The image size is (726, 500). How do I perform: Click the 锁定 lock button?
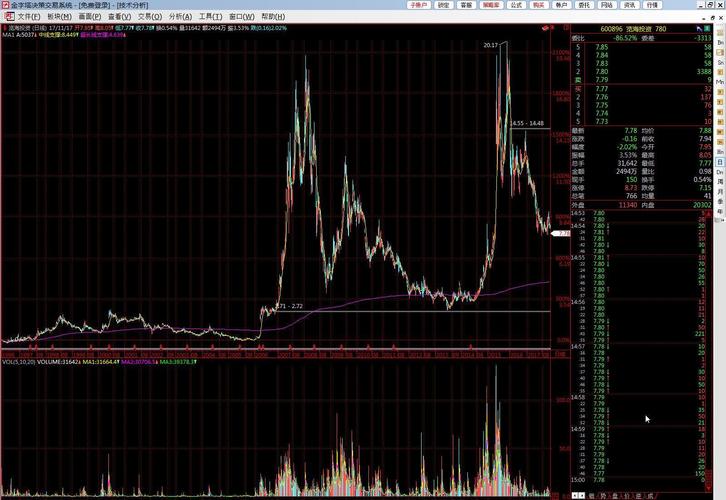444,5
